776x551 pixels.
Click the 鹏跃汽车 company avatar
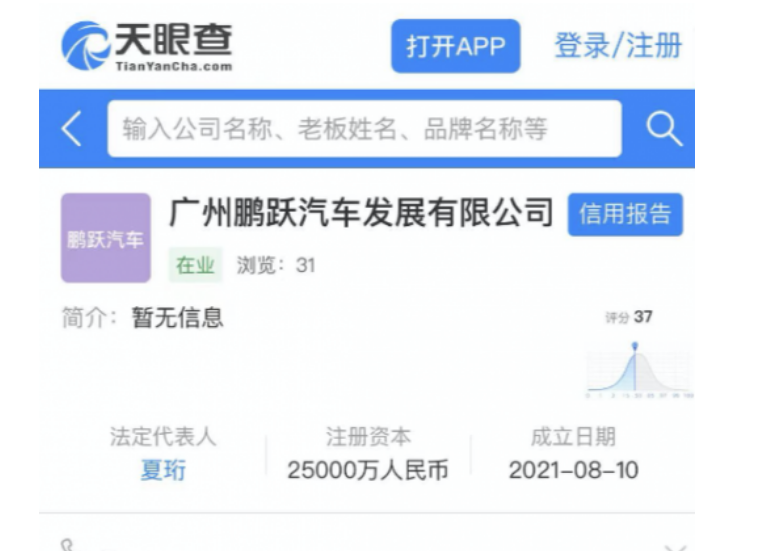105,238
